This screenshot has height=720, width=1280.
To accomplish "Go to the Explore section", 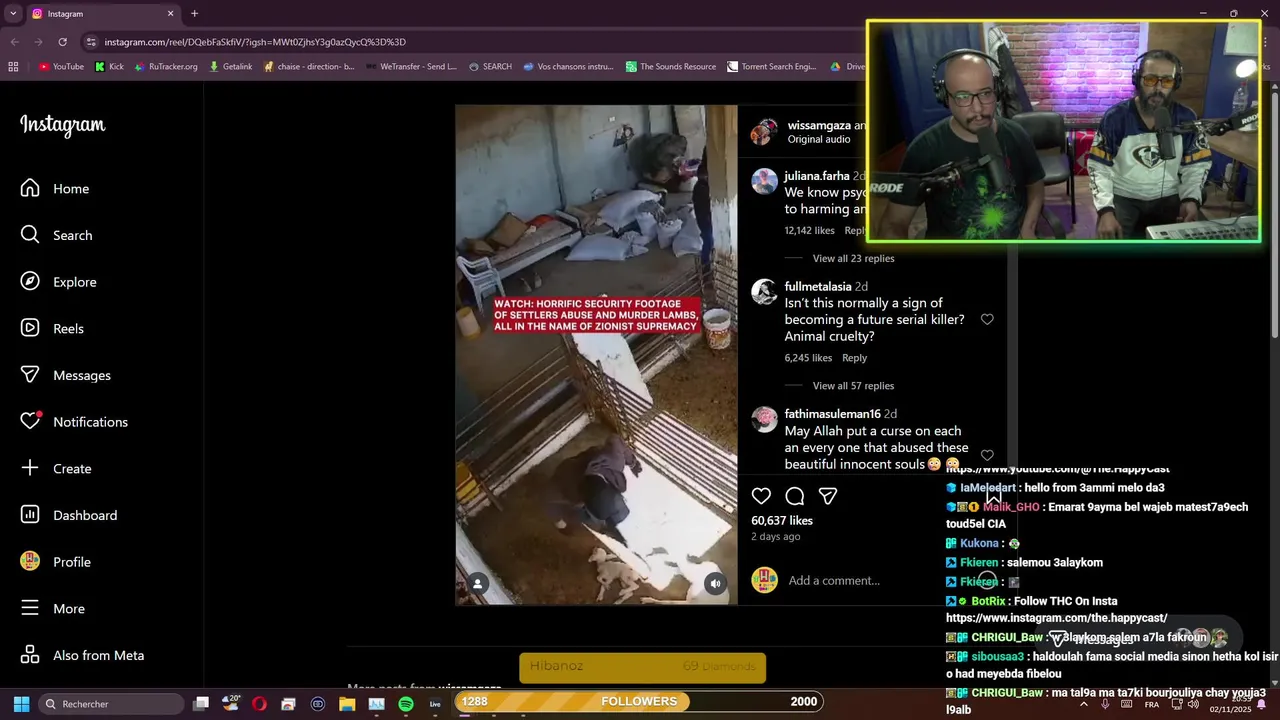I will click(58, 282).
